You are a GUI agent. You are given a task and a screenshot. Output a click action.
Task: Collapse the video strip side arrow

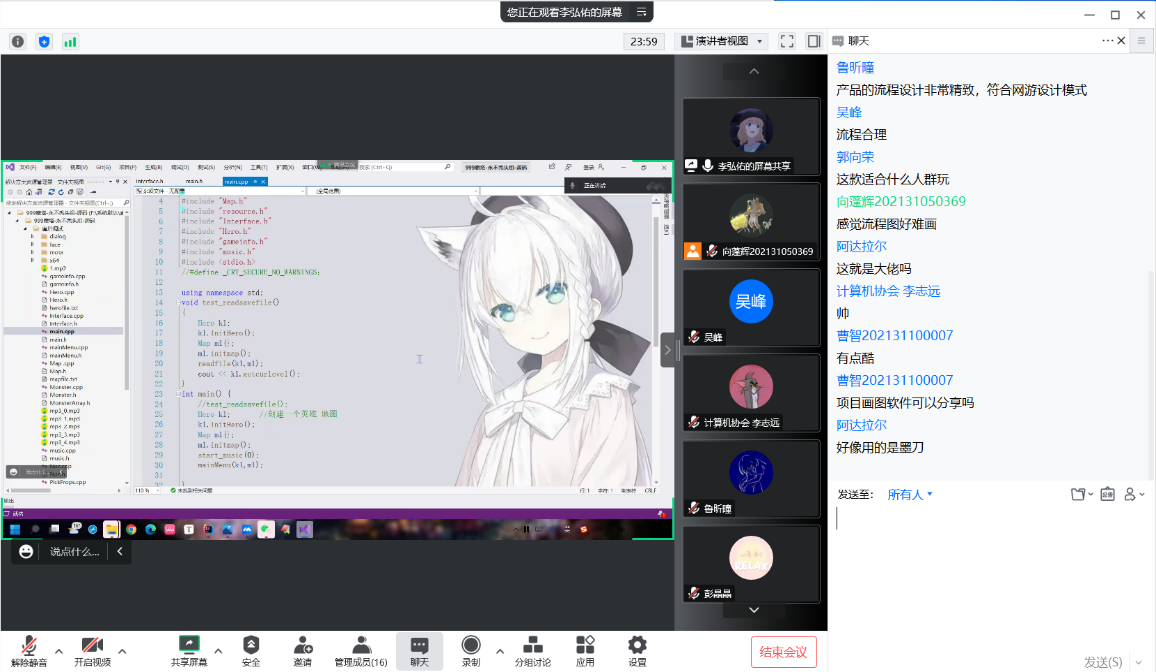click(x=667, y=350)
